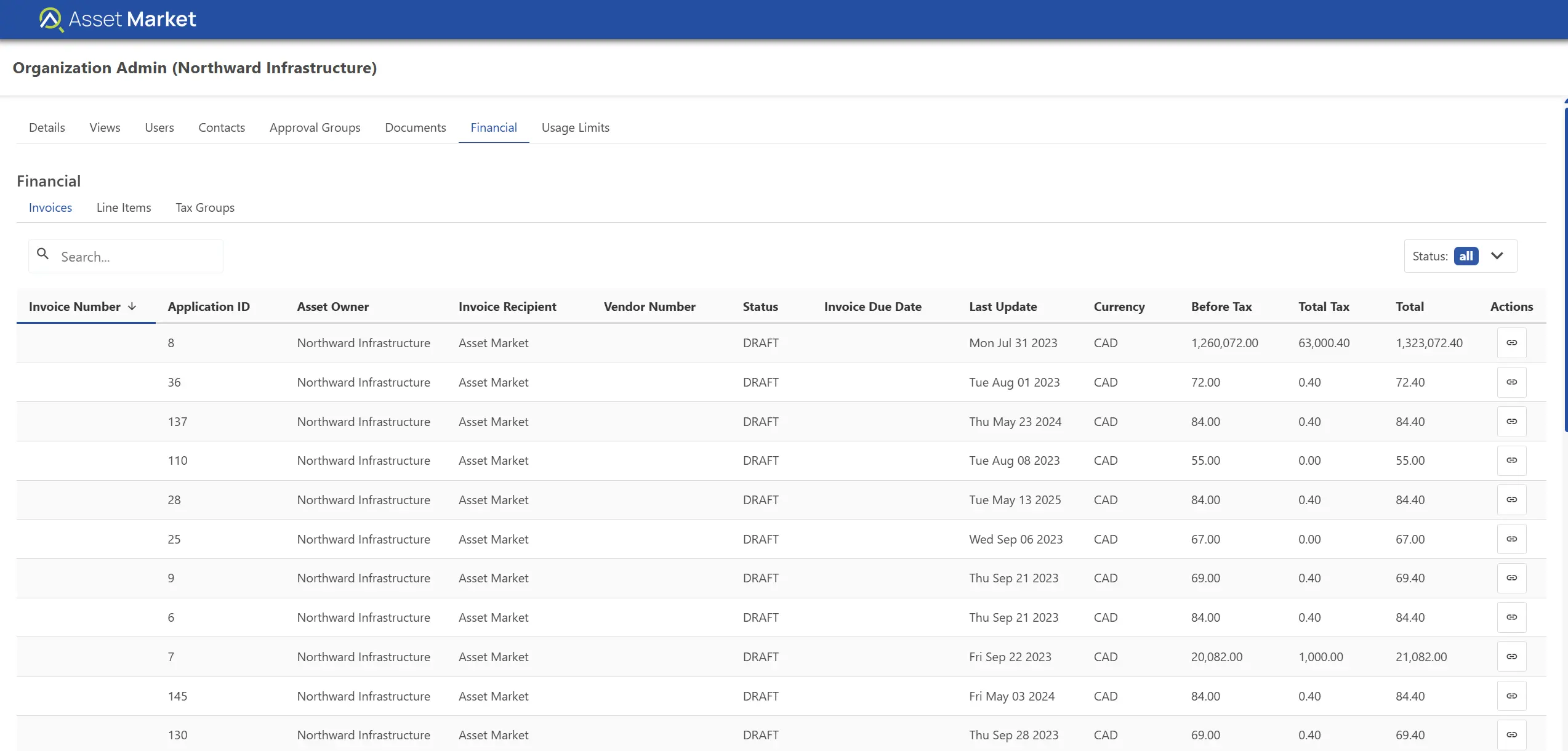Click the total value 21,082.00
The height and width of the screenshot is (751, 1568).
pos(1421,657)
